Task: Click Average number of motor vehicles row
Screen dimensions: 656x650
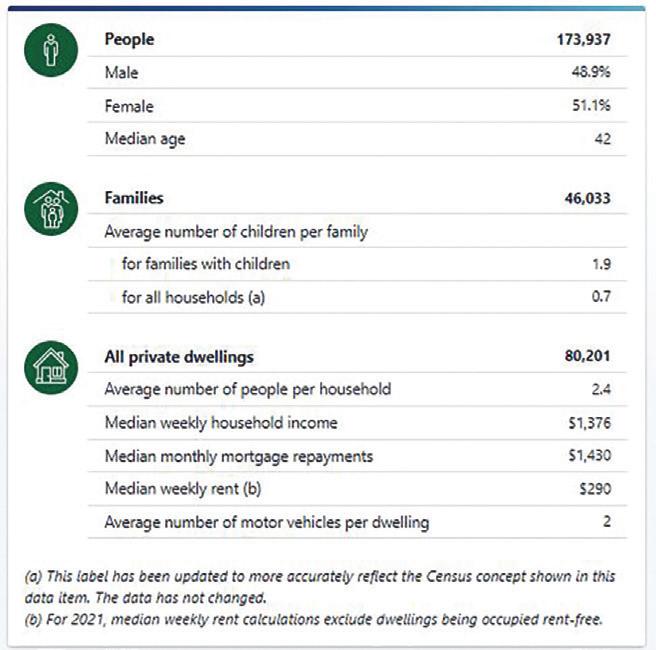Action: [267, 522]
